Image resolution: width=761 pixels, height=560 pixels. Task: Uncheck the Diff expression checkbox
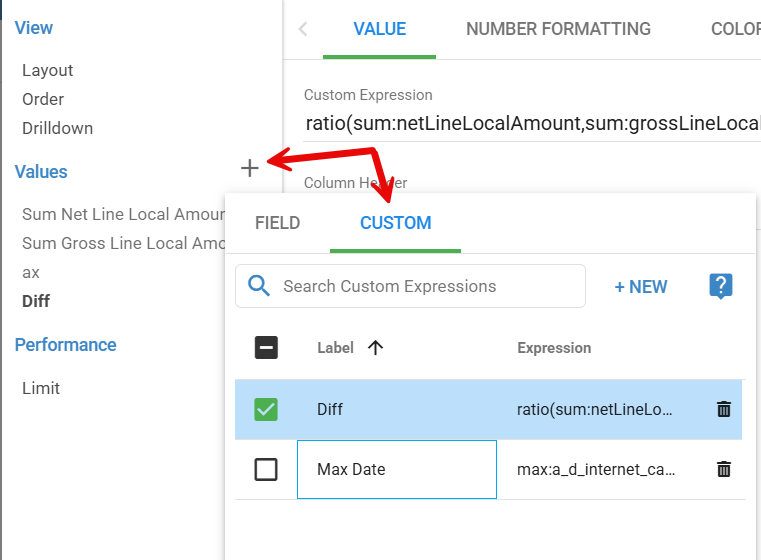tap(266, 409)
